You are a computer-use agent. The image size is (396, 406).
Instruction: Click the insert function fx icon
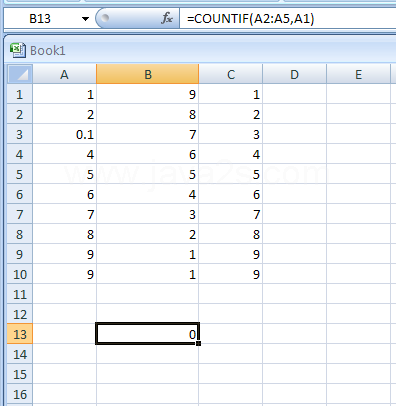pyautogui.click(x=167, y=18)
